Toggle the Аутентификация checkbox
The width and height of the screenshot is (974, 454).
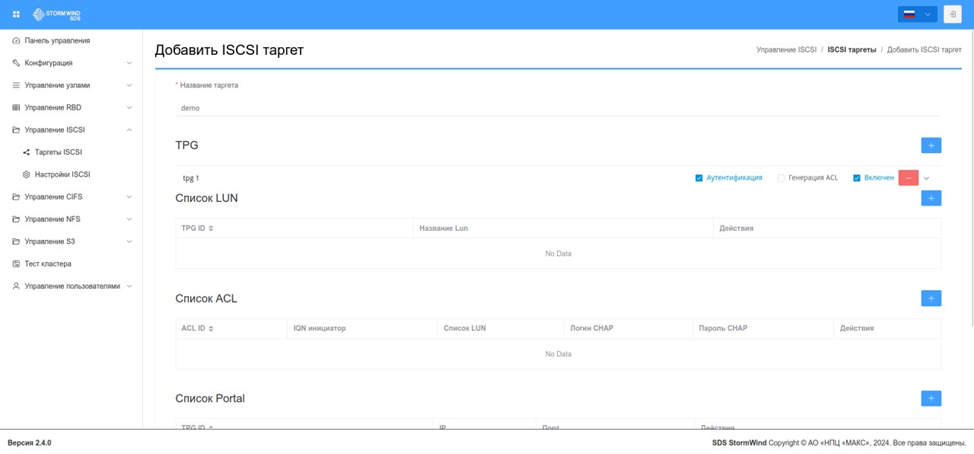[x=699, y=178]
